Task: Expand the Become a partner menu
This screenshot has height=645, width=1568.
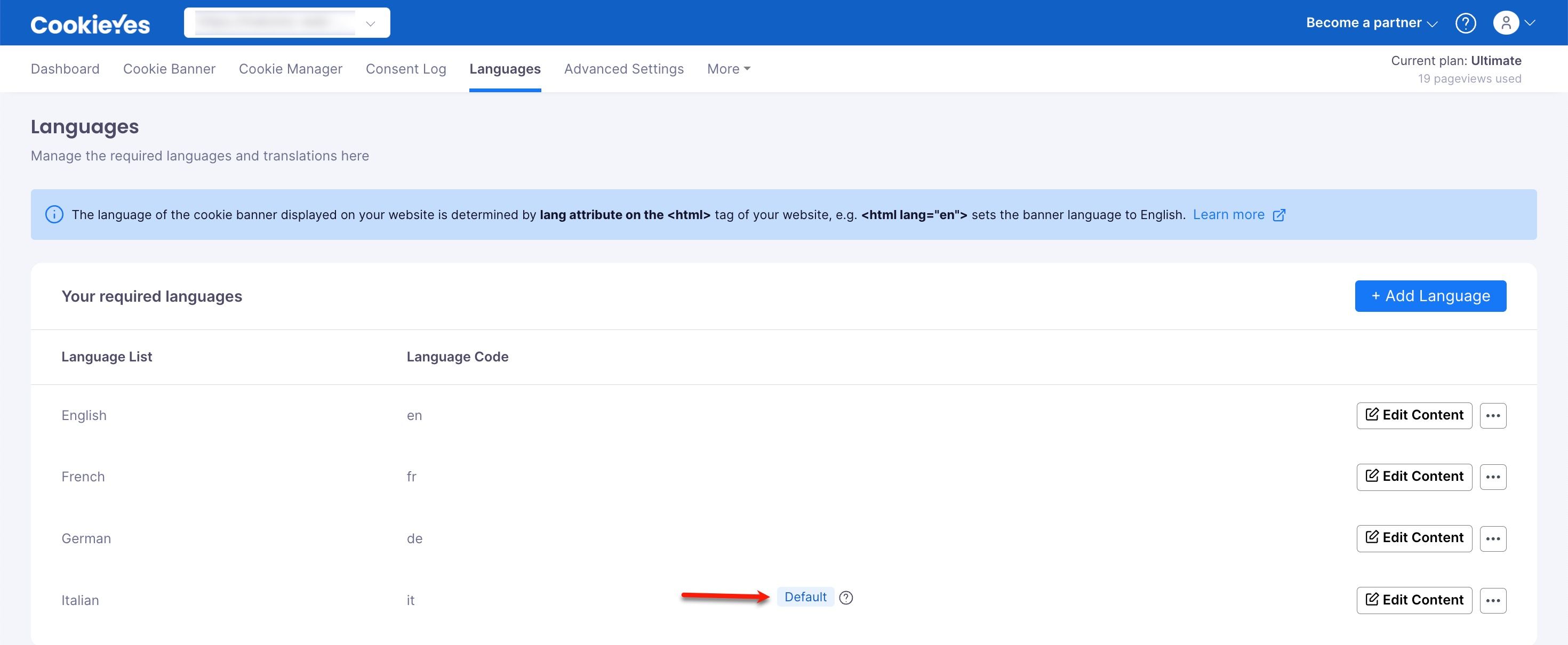Action: [1371, 23]
